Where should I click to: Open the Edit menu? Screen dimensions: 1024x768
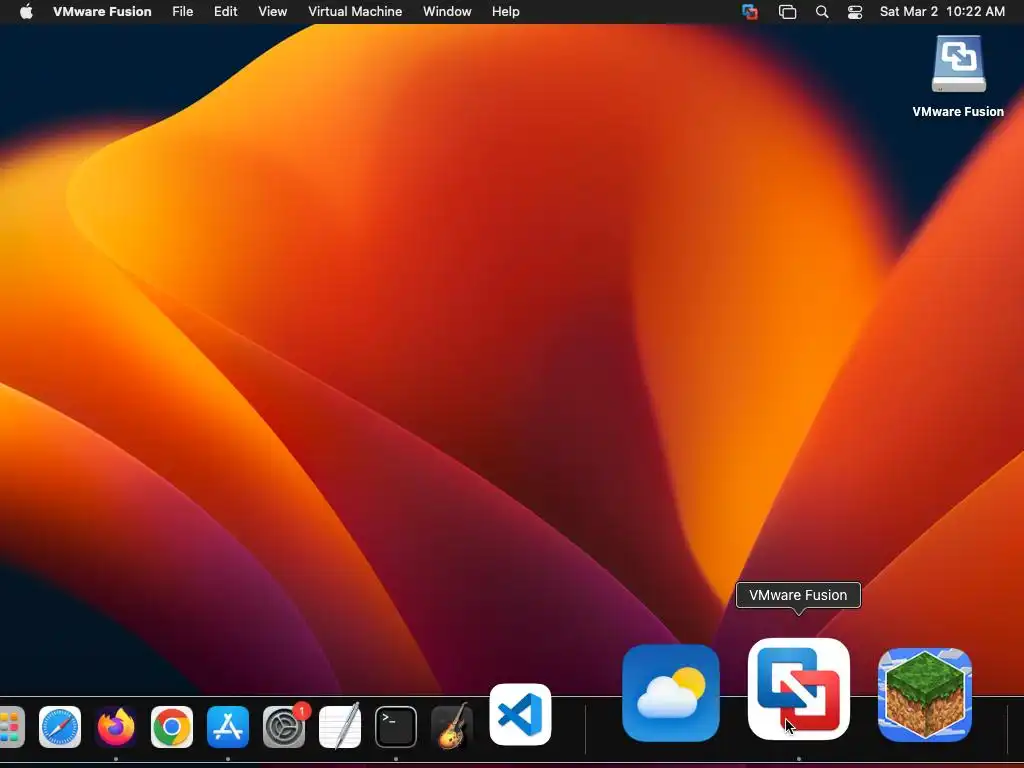(225, 12)
